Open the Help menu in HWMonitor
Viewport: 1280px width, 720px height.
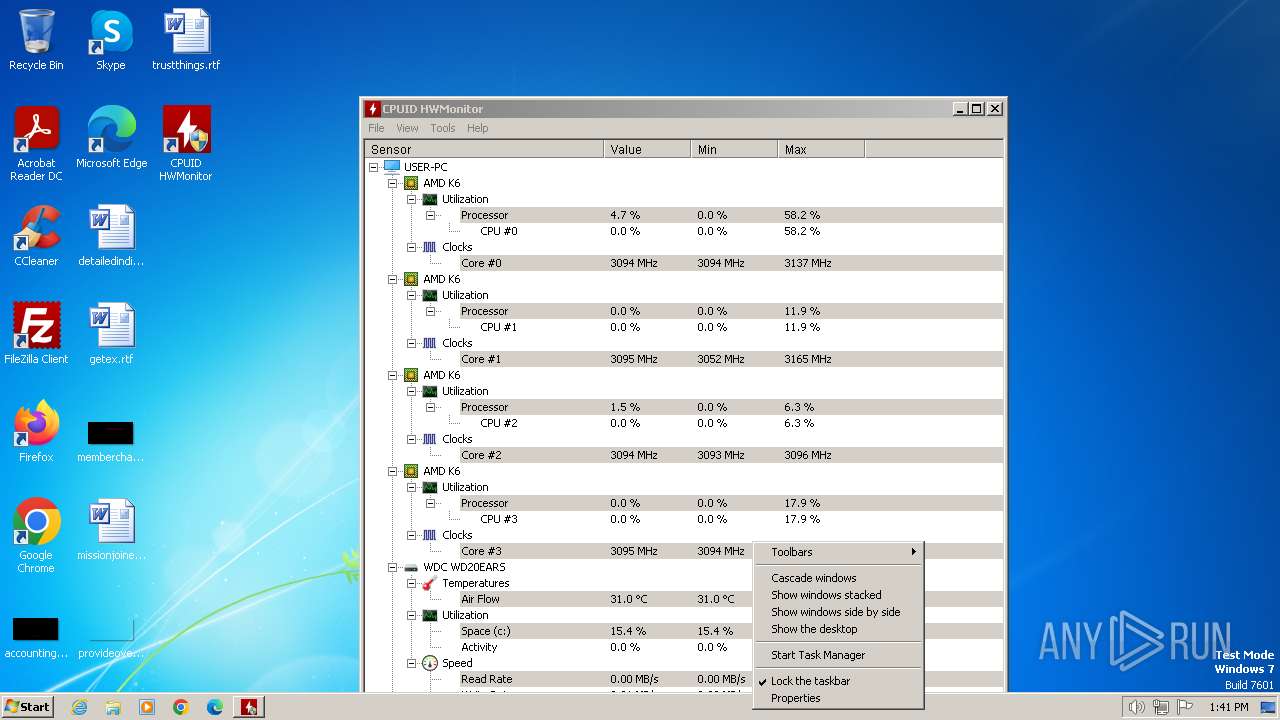pos(478,128)
